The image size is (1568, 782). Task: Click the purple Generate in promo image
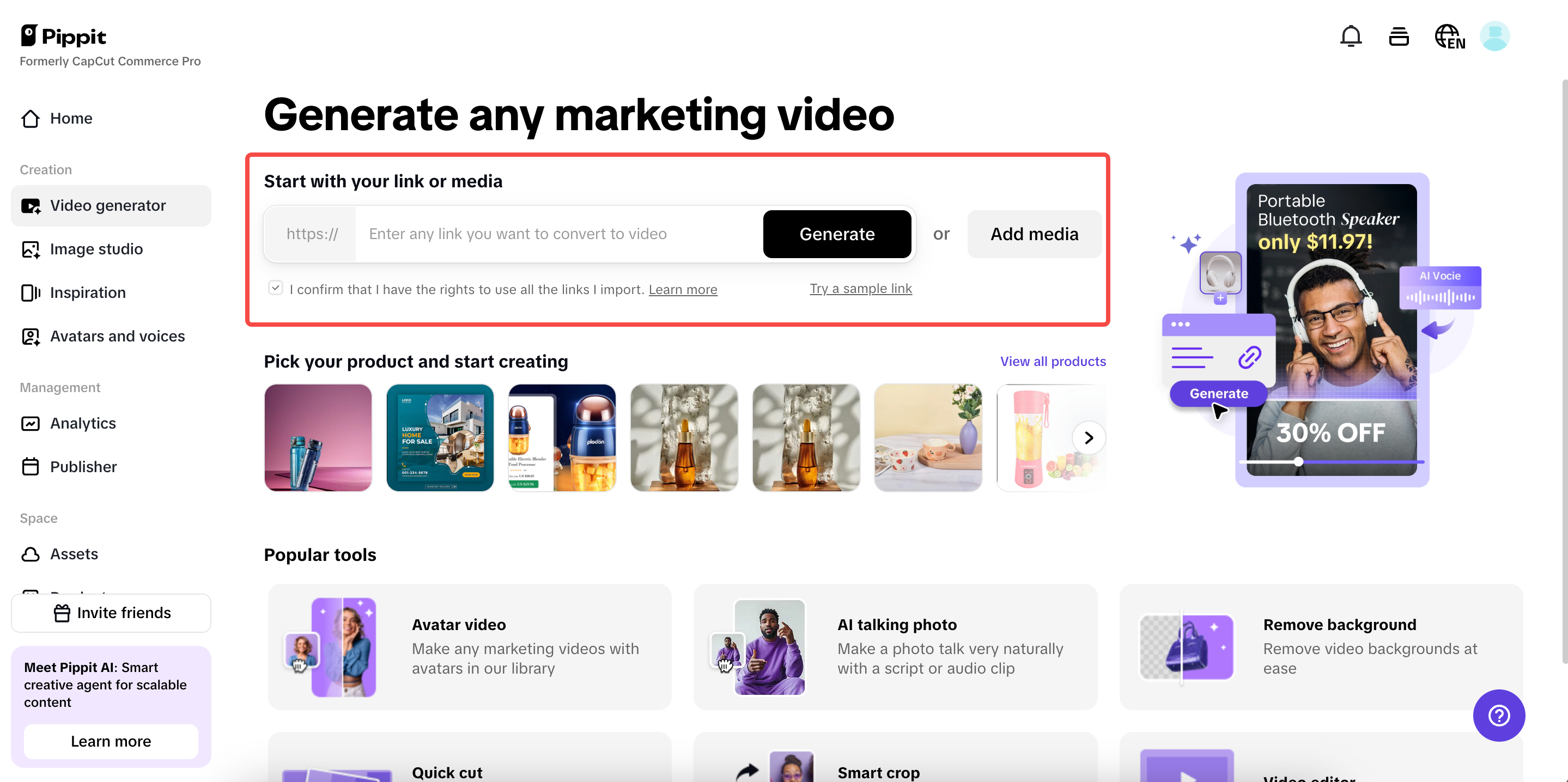coord(1219,394)
